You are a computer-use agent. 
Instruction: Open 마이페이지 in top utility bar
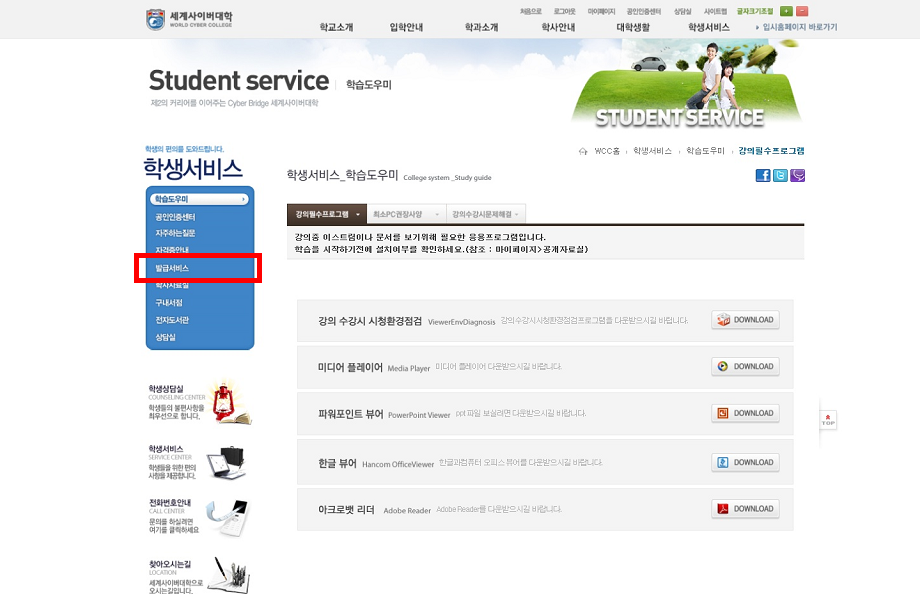pyautogui.click(x=601, y=11)
